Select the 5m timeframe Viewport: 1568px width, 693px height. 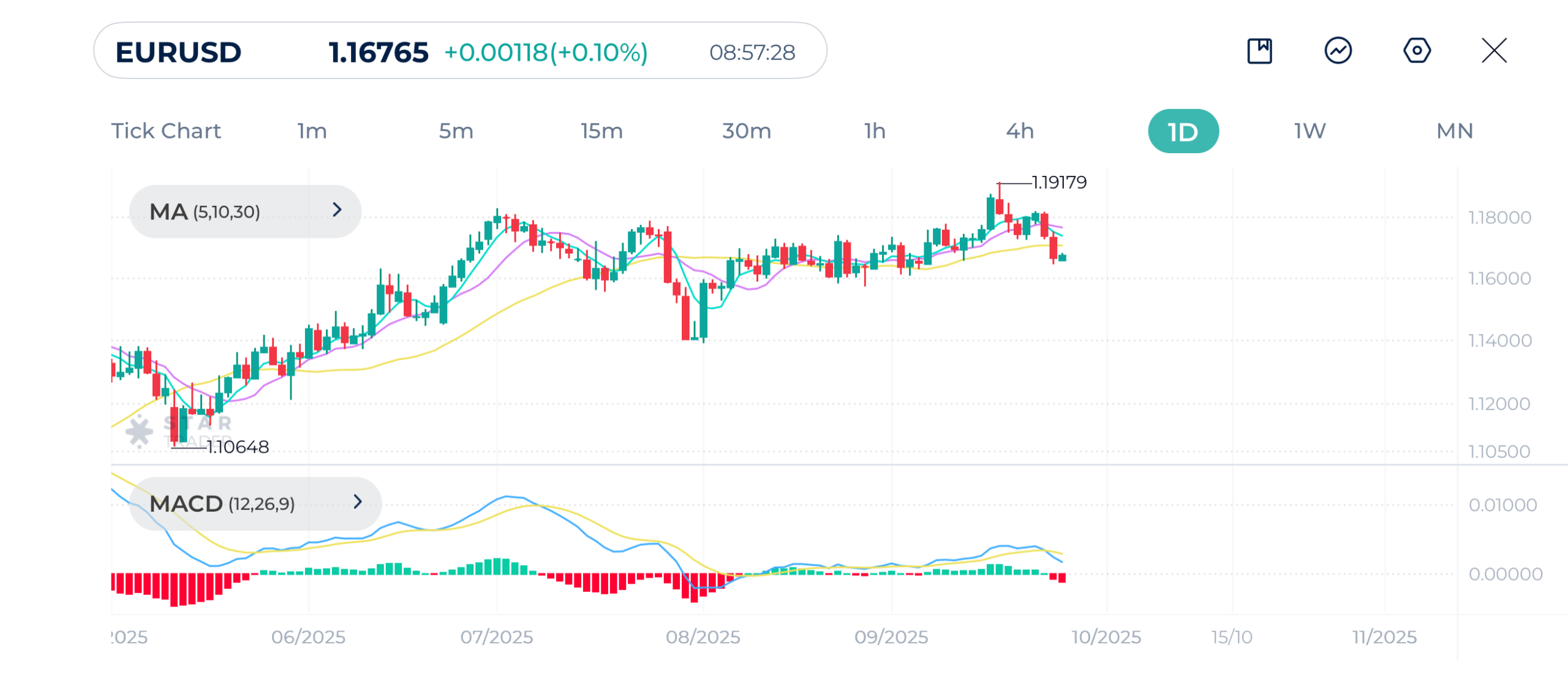pyautogui.click(x=456, y=131)
